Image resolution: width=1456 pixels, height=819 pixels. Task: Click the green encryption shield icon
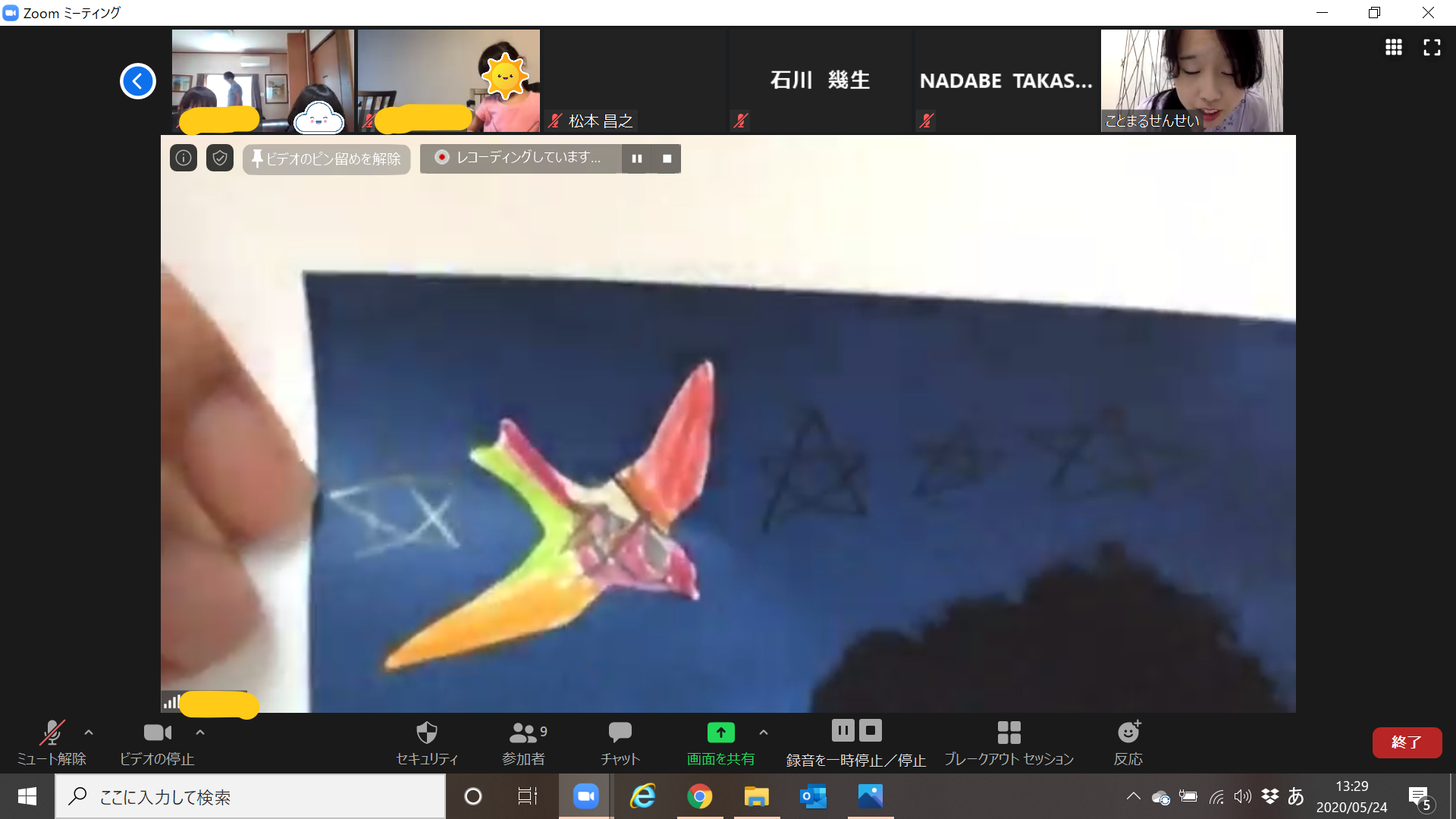[220, 158]
